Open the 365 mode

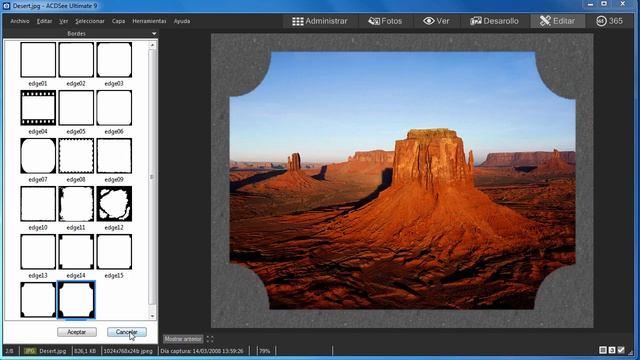[609, 21]
